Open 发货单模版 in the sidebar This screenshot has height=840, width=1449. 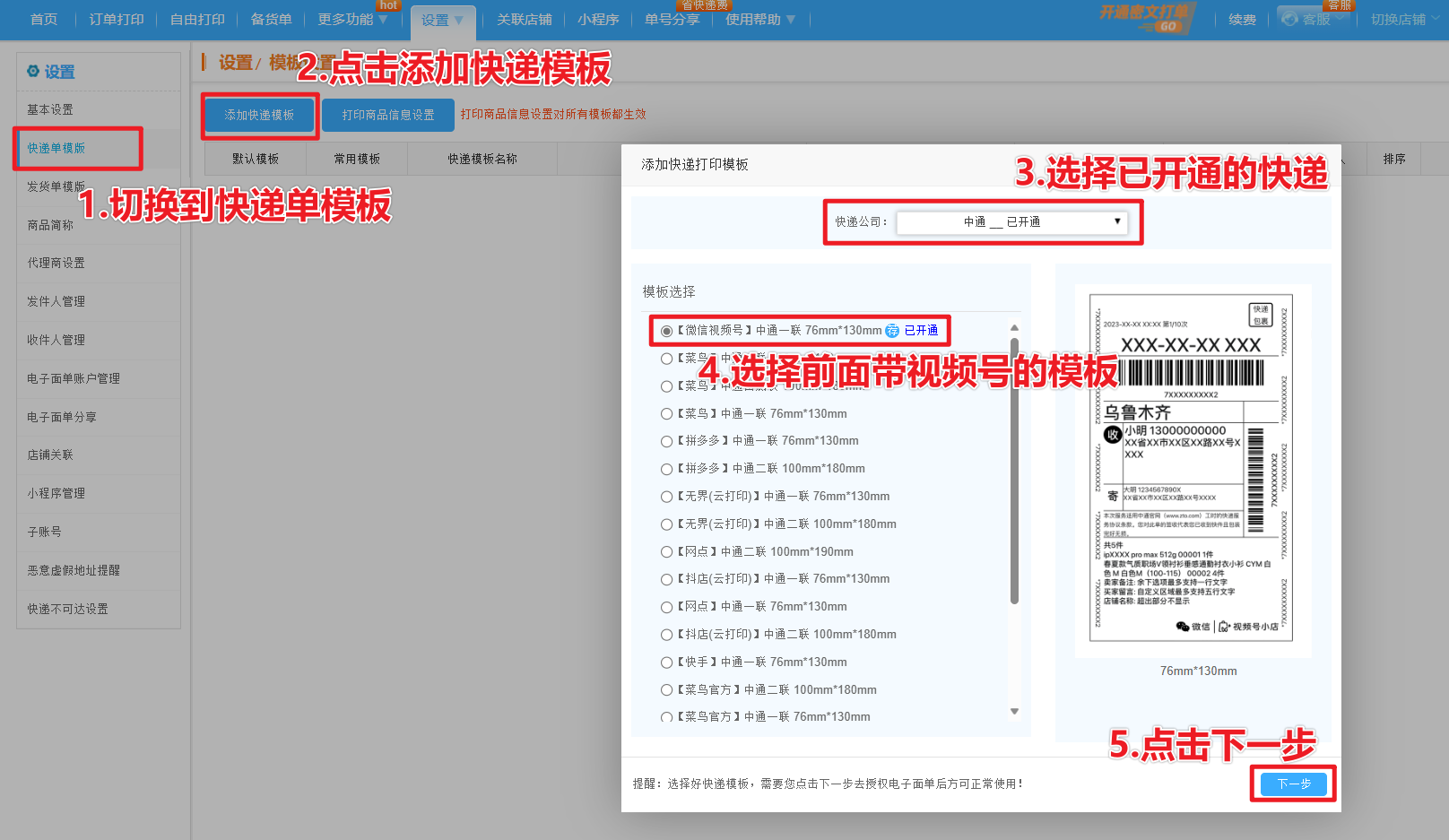98,186
